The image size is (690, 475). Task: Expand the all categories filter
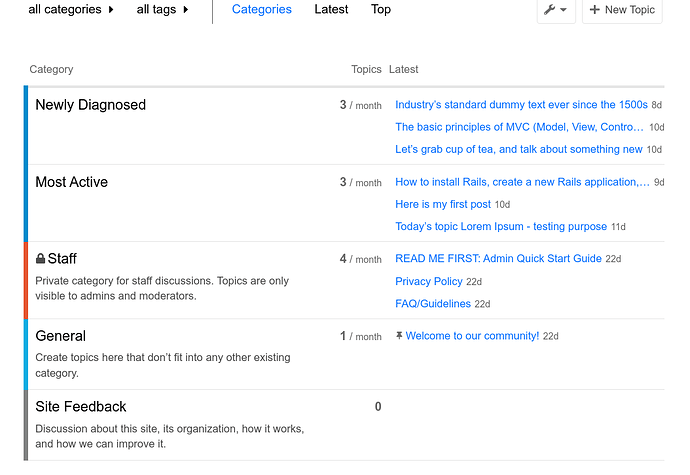(71, 9)
